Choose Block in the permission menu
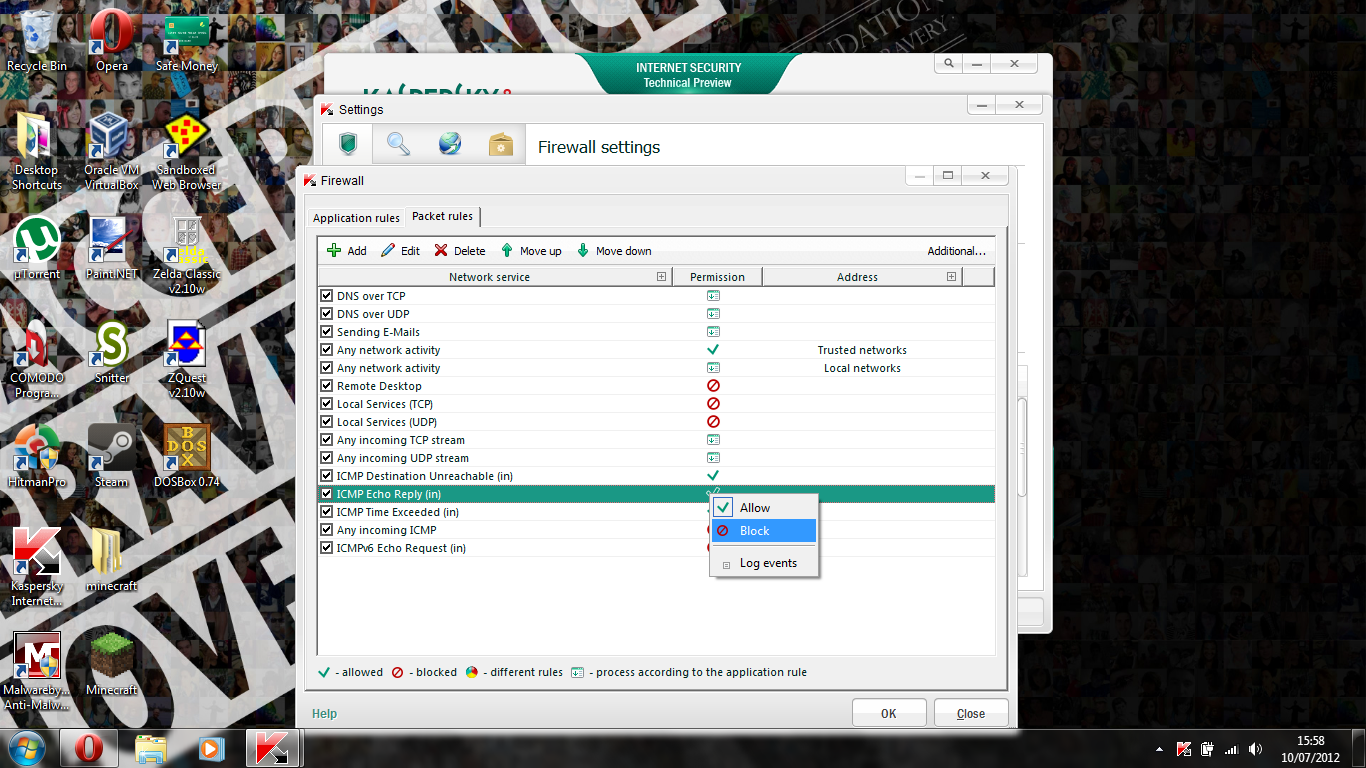Image resolution: width=1366 pixels, height=768 pixels. (764, 531)
